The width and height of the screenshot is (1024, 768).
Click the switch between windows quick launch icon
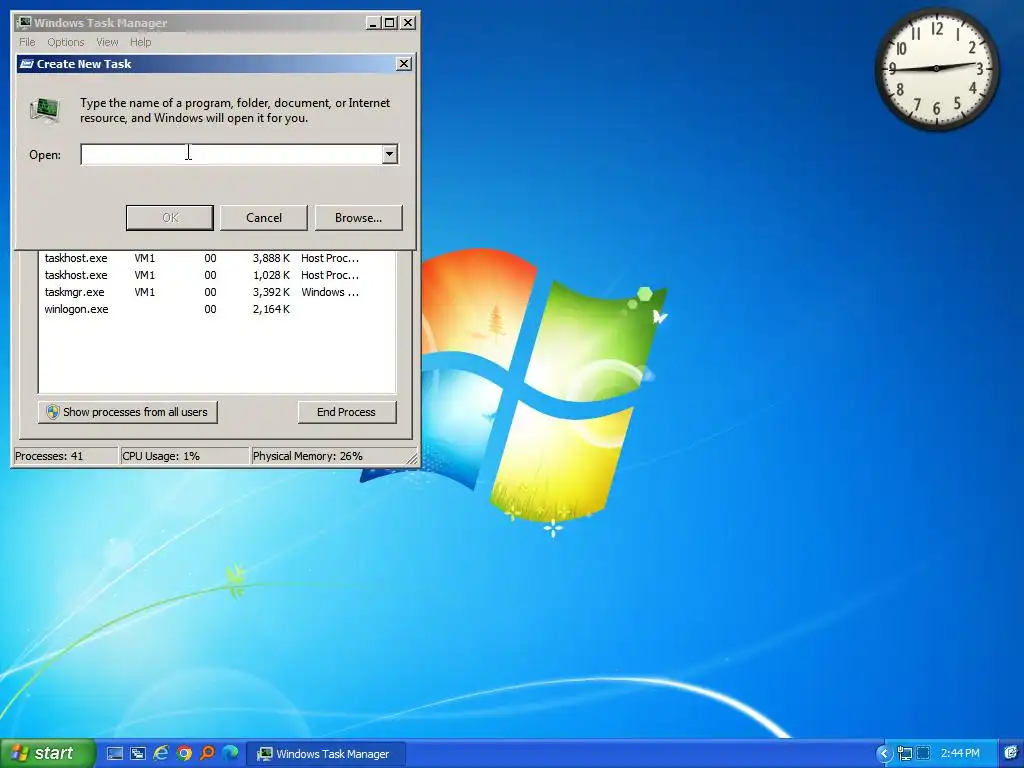(x=138, y=754)
